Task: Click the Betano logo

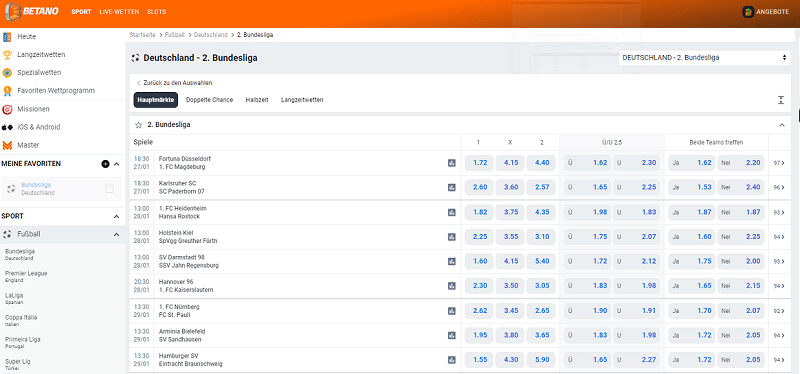Action: pos(32,11)
